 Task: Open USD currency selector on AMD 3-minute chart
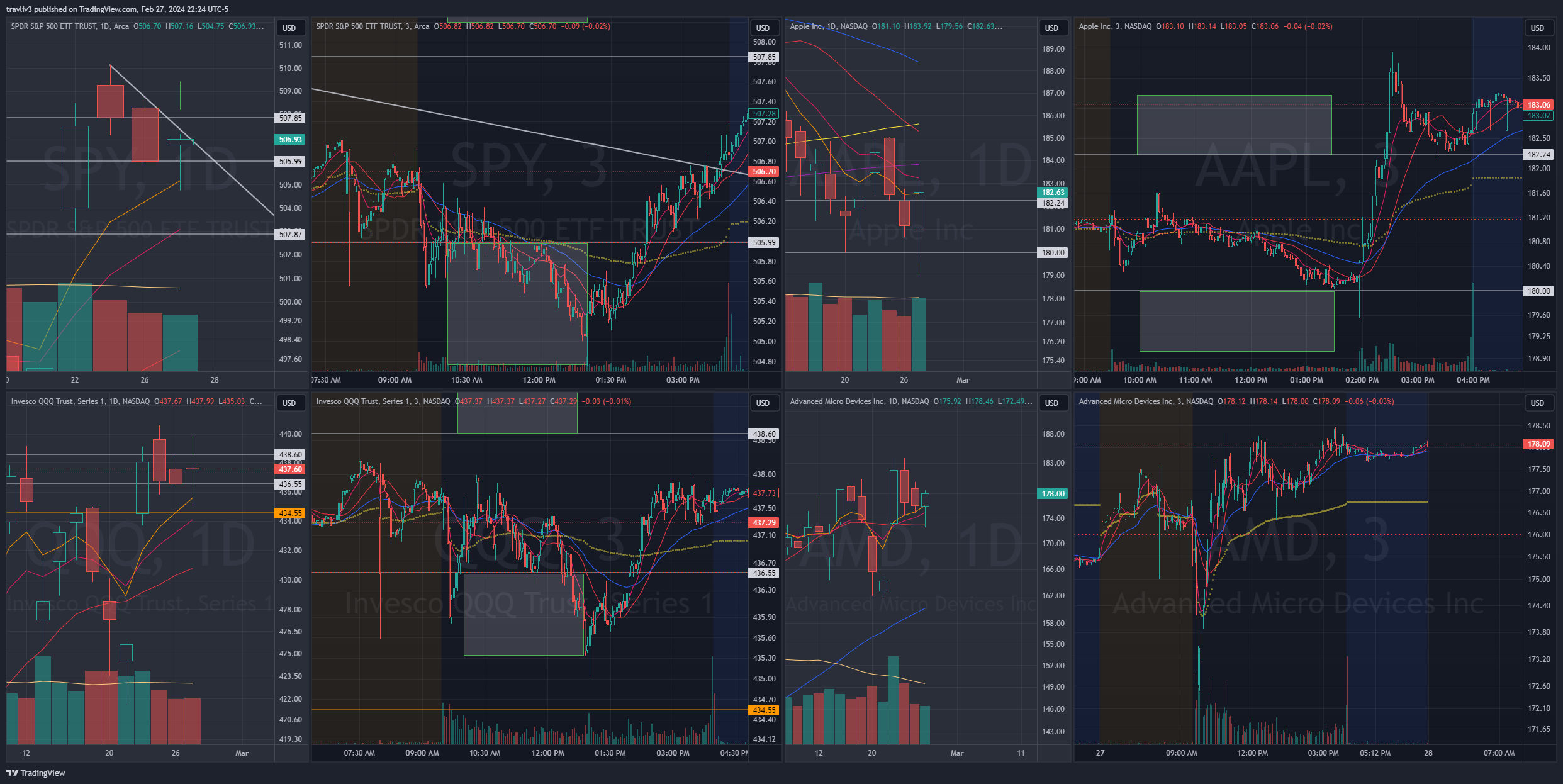1537,403
